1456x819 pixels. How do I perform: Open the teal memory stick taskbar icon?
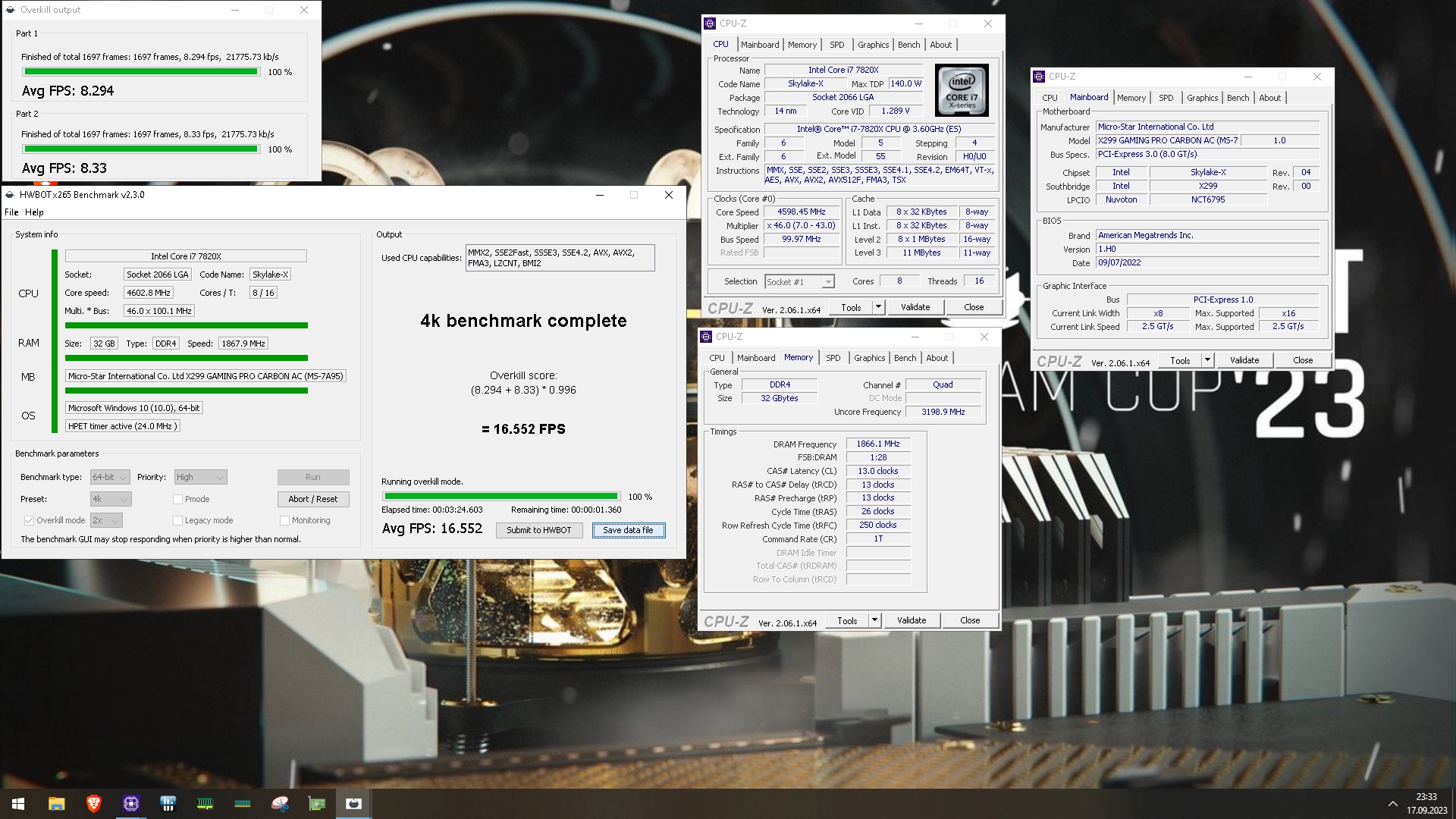[x=242, y=804]
